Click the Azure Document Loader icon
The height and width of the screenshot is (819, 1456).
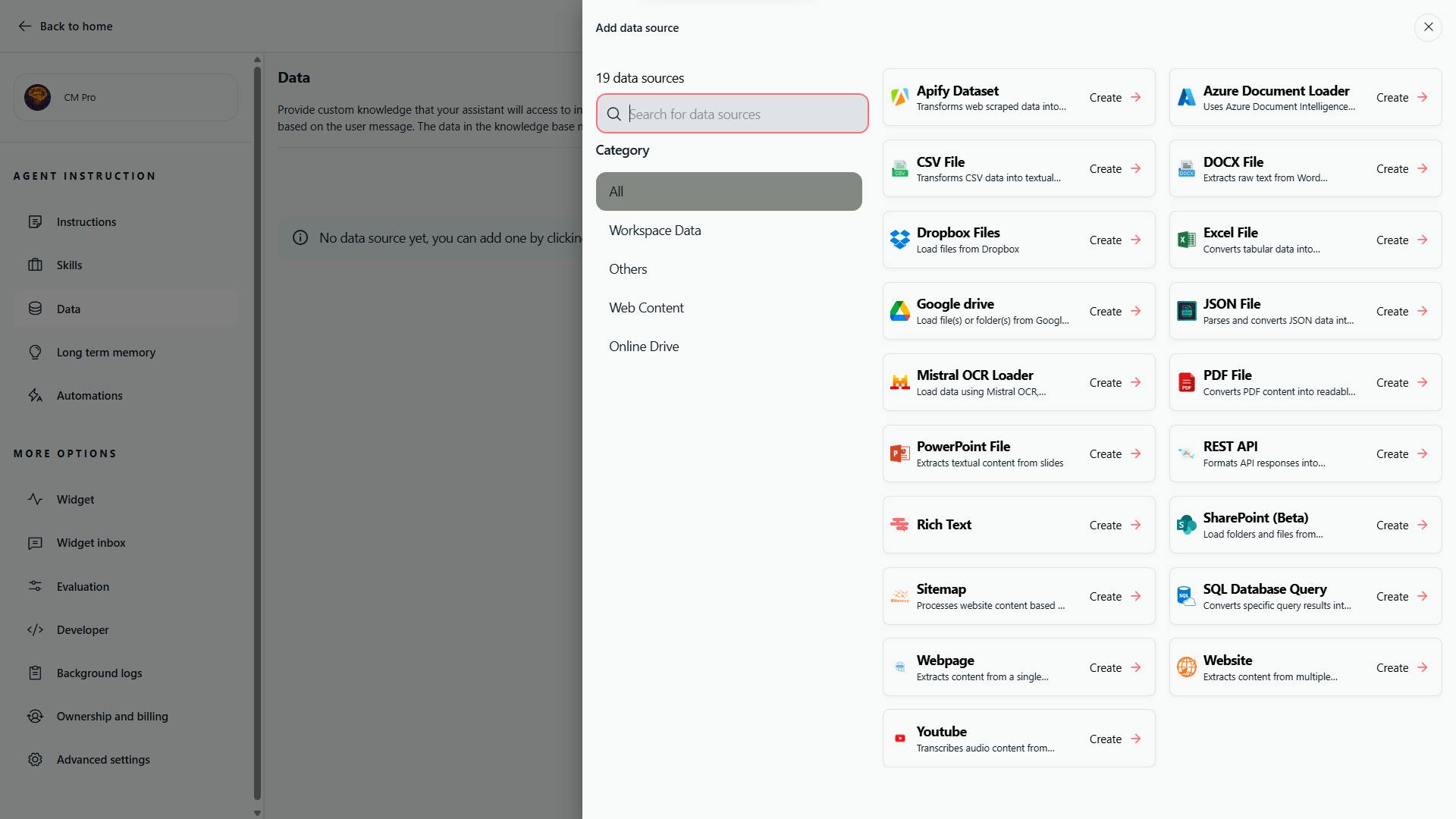click(x=1186, y=97)
